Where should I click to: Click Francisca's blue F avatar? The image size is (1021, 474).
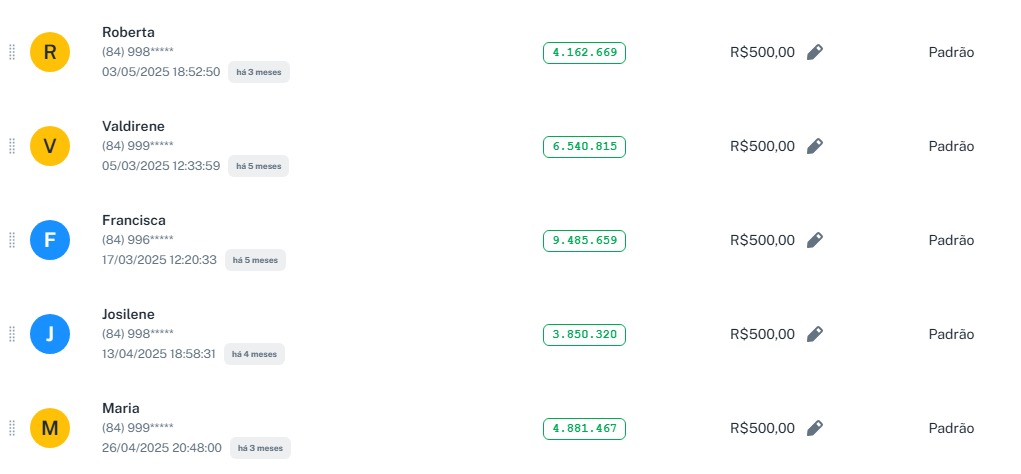[50, 240]
